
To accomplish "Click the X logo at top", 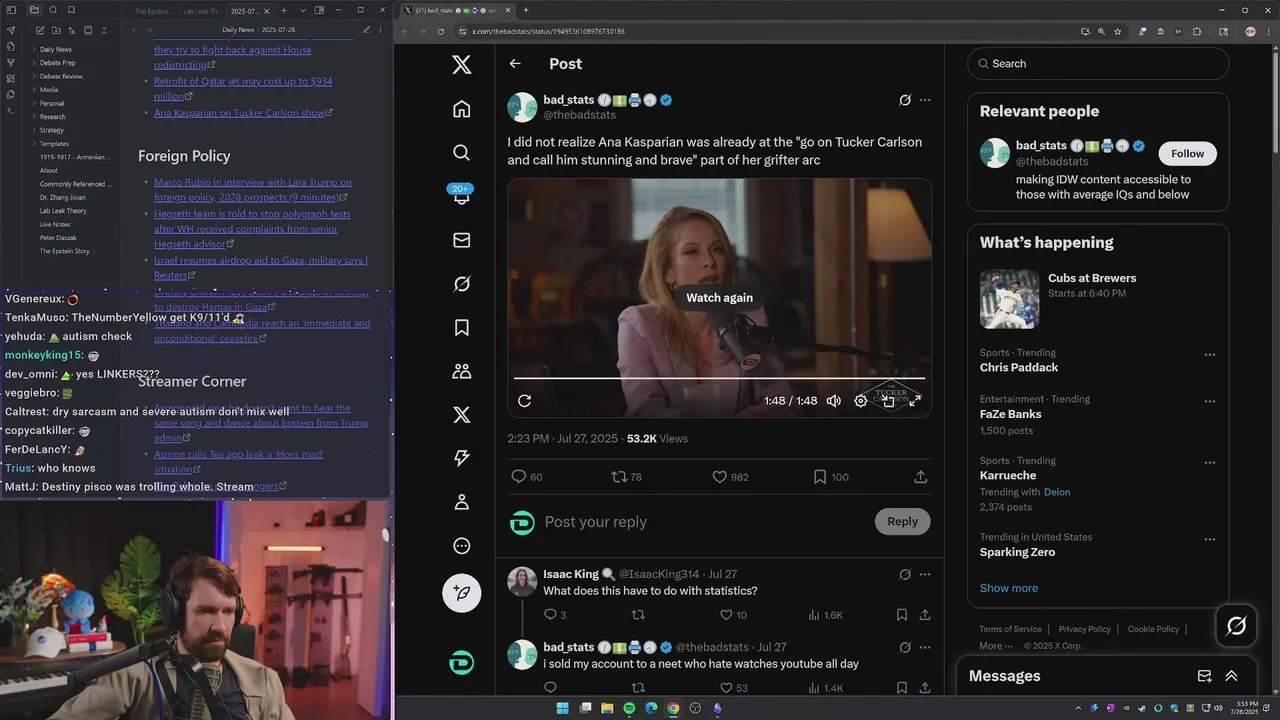I will [461, 65].
